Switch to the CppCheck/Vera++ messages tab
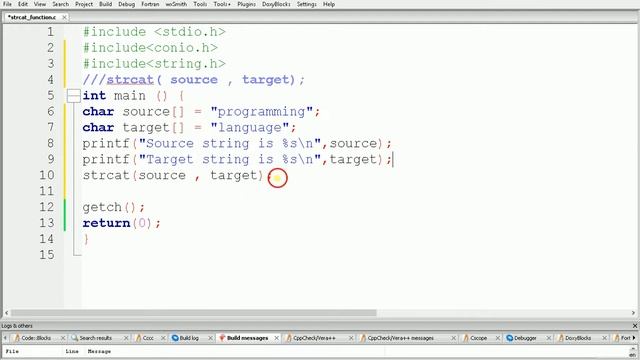Screen dimensions: 640x360 [400, 338]
